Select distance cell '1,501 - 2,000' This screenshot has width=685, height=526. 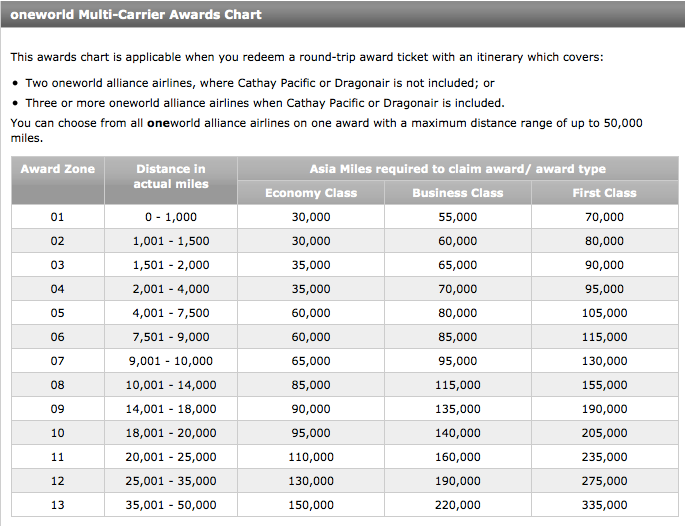click(x=171, y=265)
